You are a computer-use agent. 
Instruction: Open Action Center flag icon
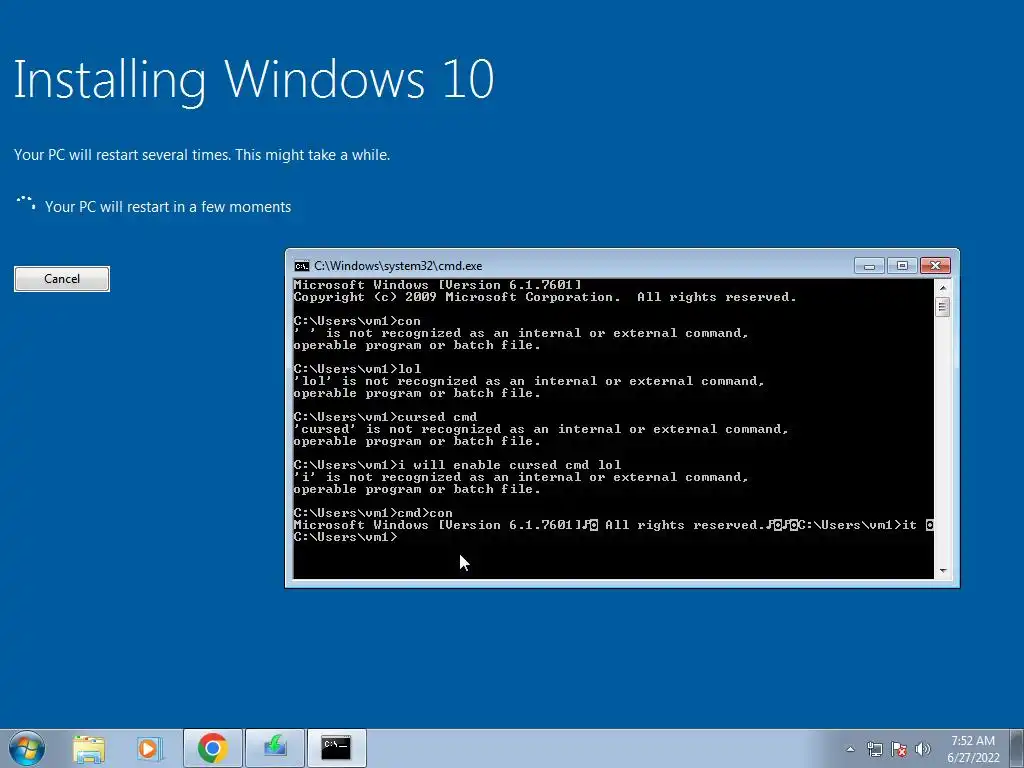[x=899, y=749]
